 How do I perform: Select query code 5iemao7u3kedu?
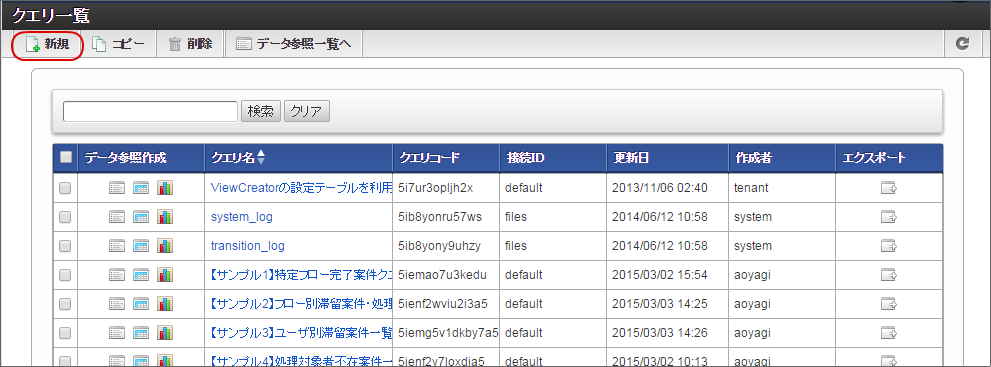pos(442,275)
